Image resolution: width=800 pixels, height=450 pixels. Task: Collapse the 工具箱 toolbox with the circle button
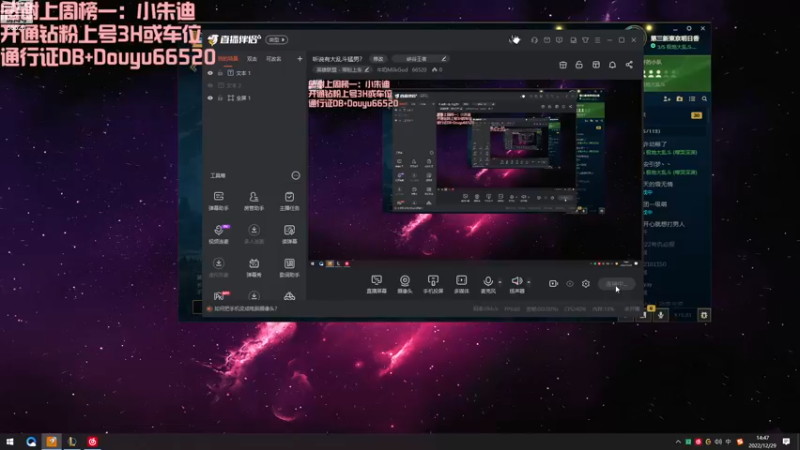[295, 176]
